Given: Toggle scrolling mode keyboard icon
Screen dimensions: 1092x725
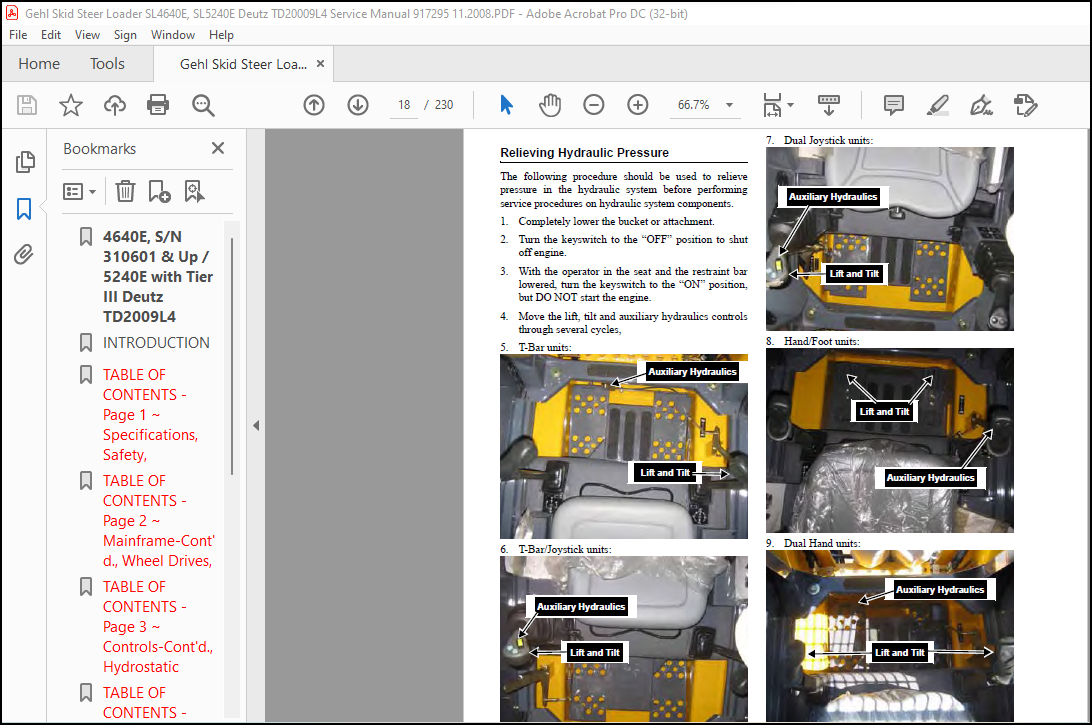Looking at the screenshot, I should click(828, 105).
